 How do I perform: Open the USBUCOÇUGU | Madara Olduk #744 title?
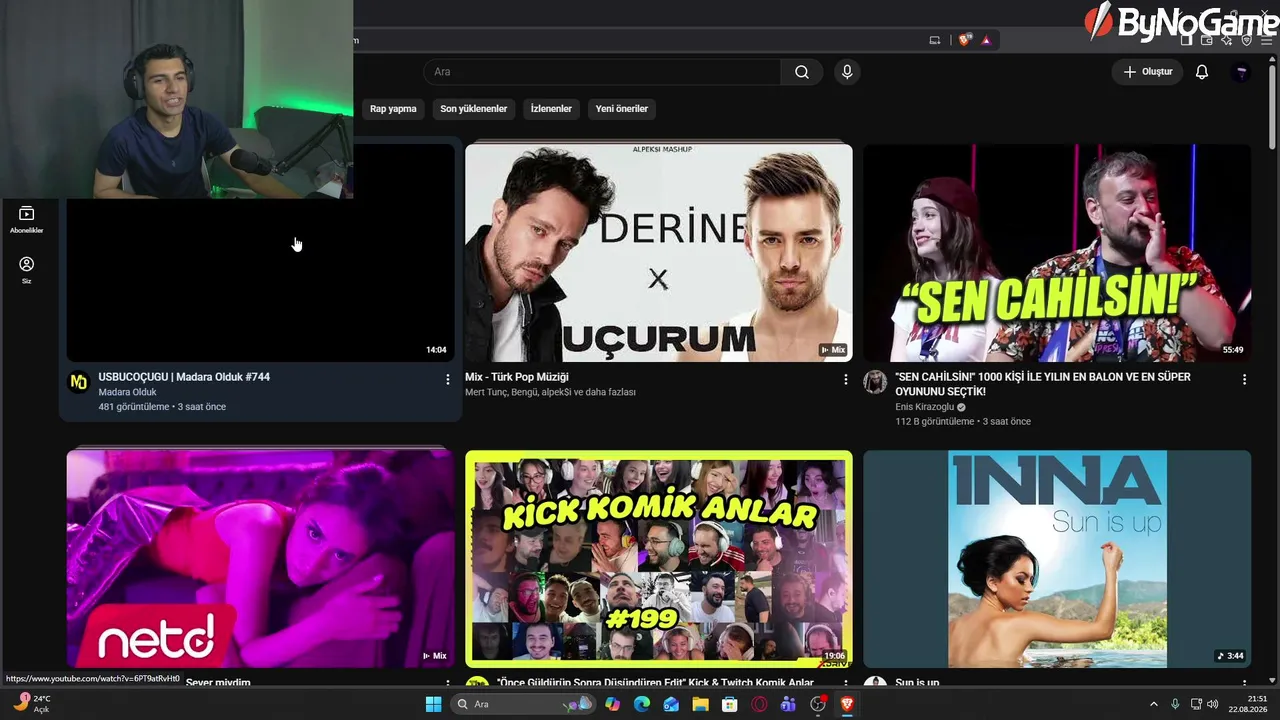[184, 377]
